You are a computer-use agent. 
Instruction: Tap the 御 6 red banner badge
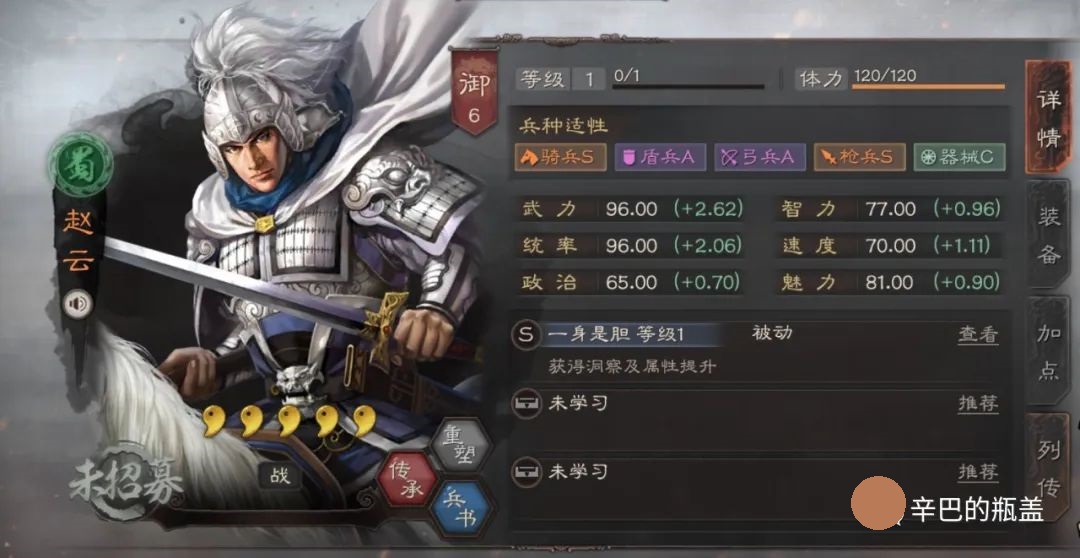474,92
